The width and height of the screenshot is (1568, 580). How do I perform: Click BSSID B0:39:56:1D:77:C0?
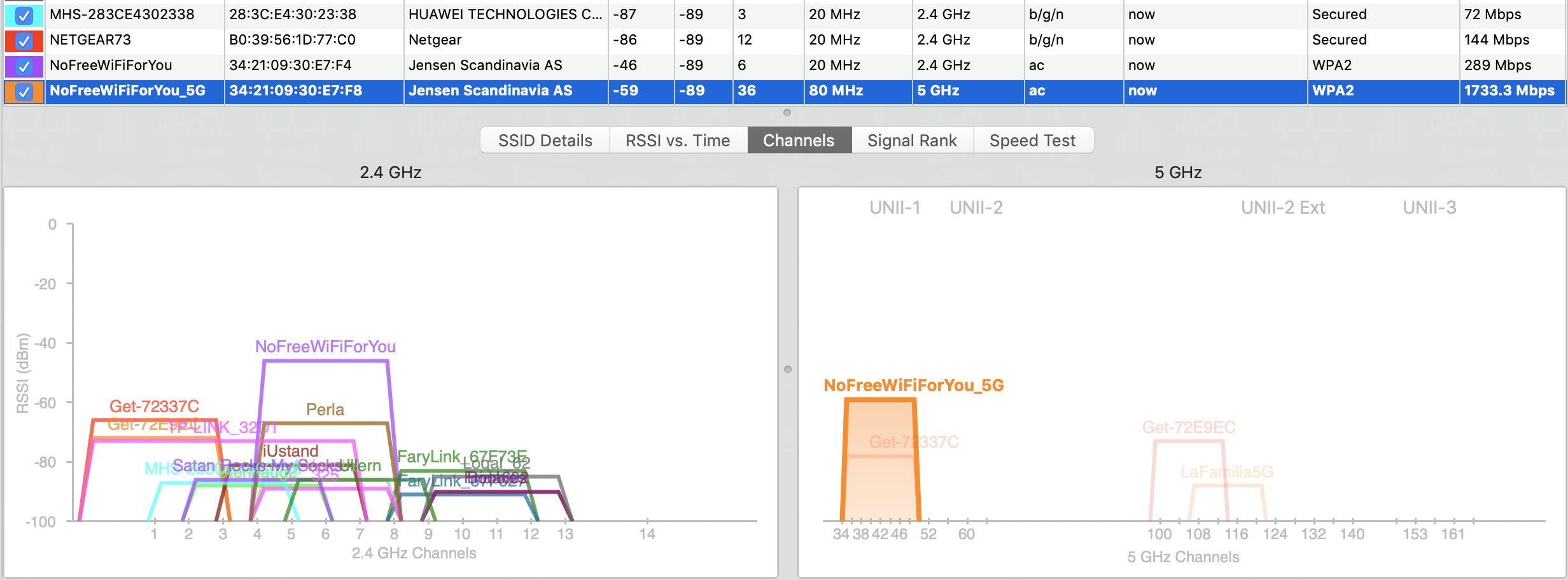292,39
